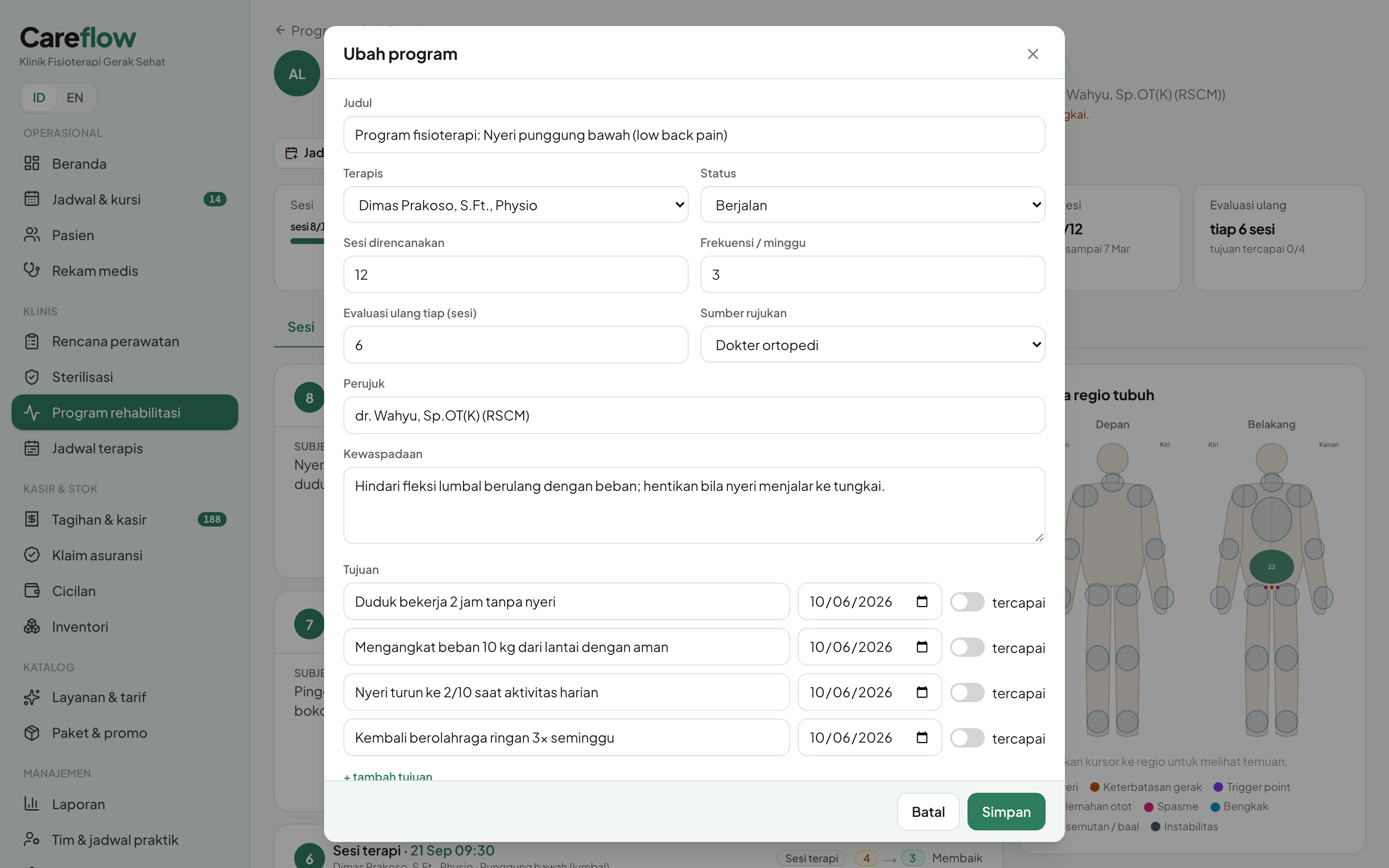Click the Sesi direncanakan field
1389x868 pixels.
click(x=516, y=274)
